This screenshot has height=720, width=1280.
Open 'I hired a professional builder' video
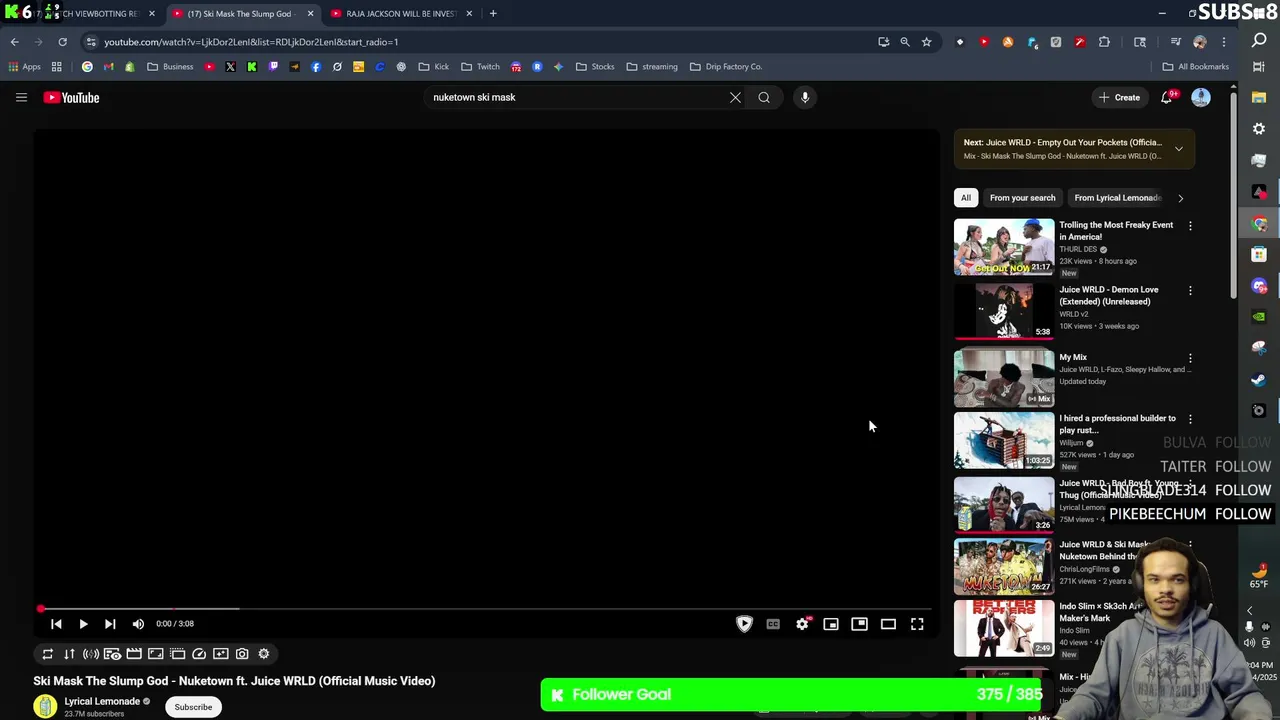pyautogui.click(x=1117, y=424)
